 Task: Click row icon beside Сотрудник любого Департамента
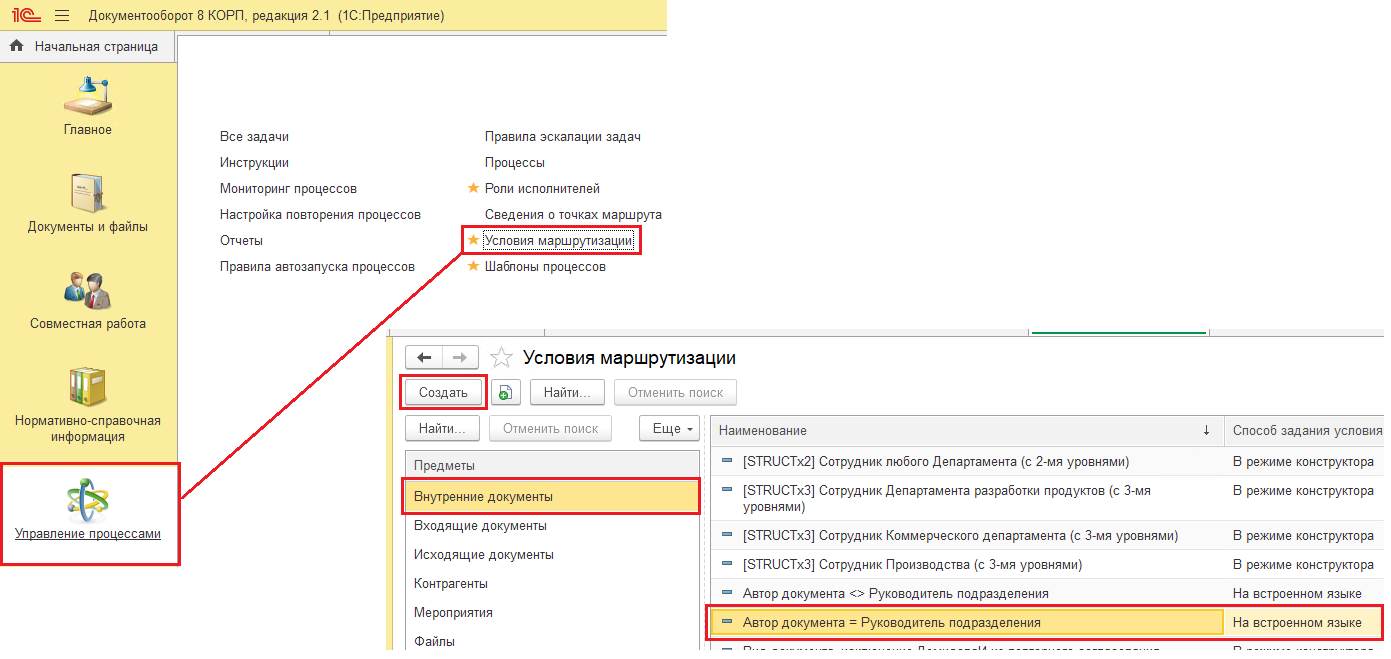[727, 461]
